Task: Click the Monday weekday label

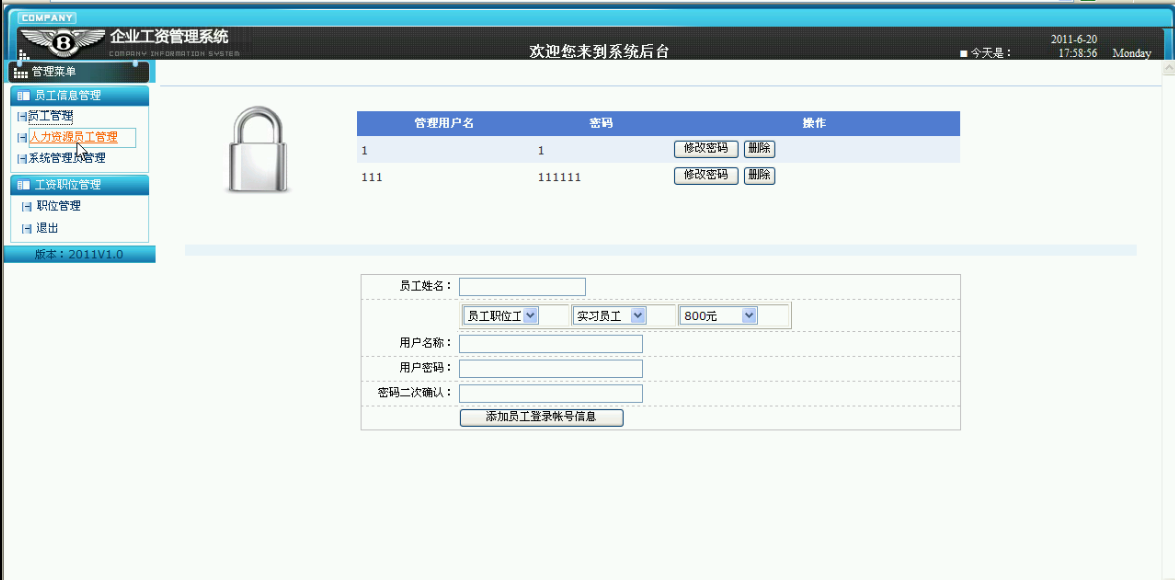Action: coord(1132,53)
